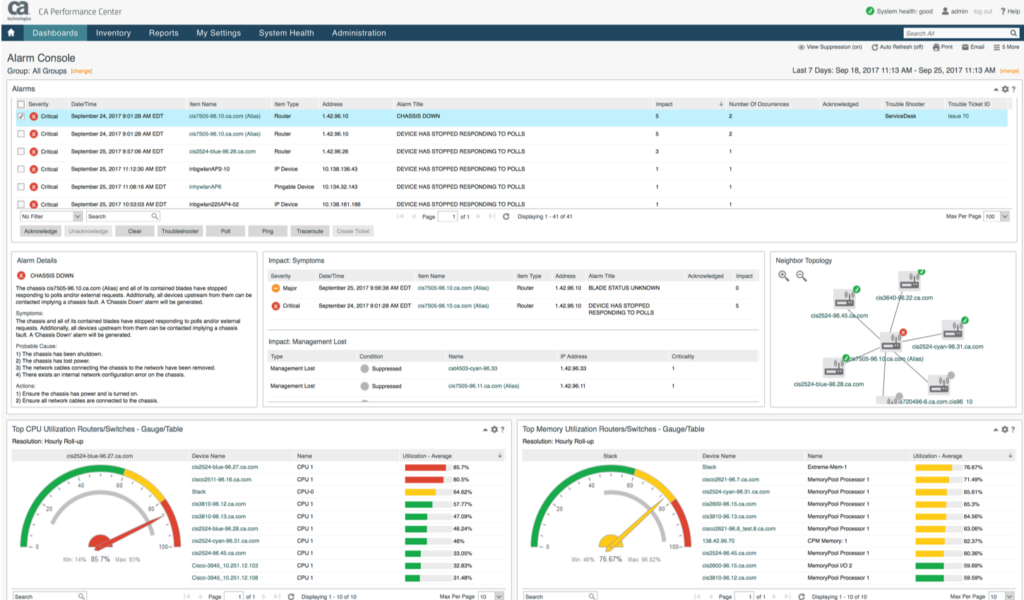Switch to the System Health menu

[x=286, y=33]
